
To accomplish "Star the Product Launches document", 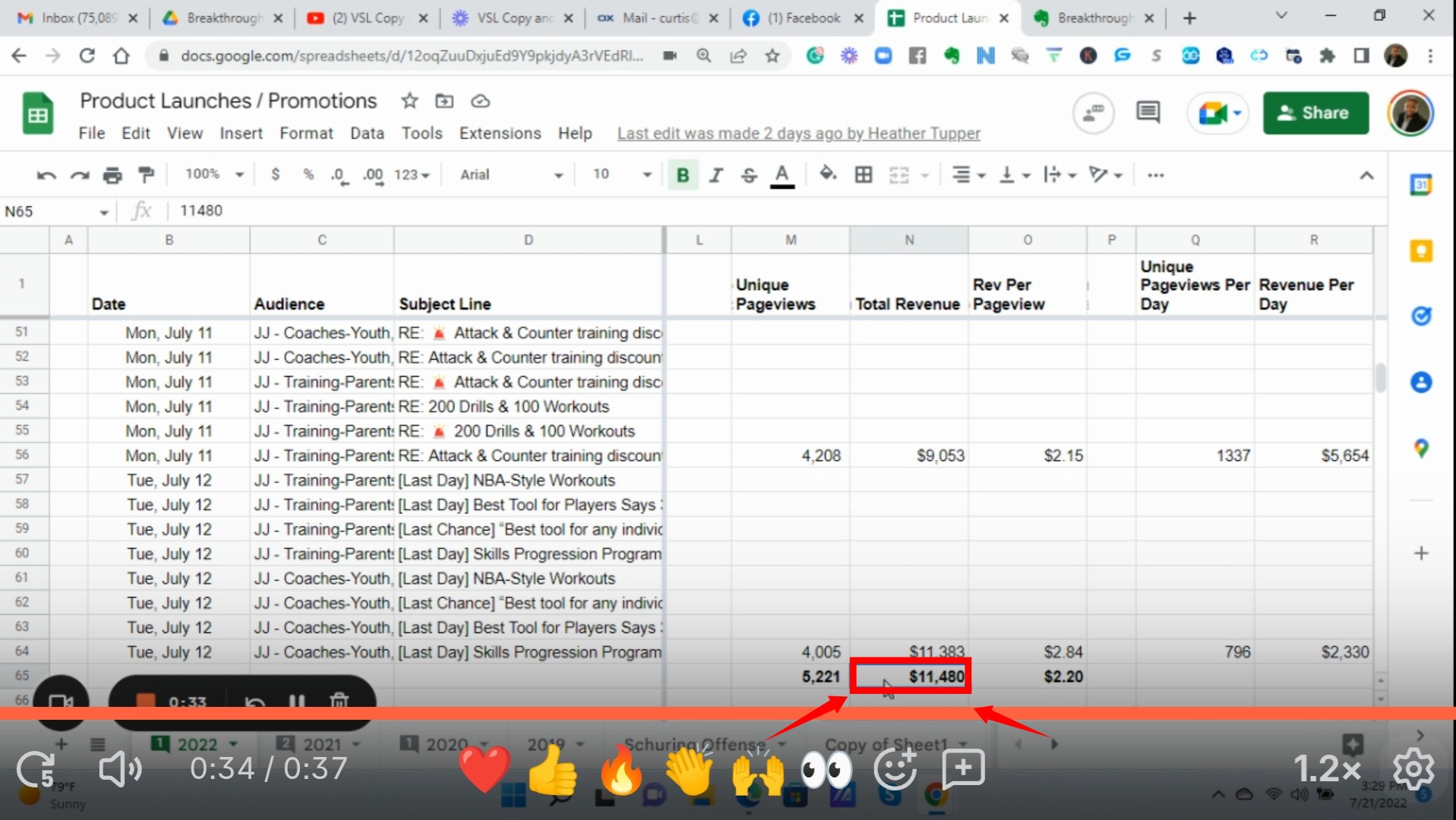I will 409,101.
